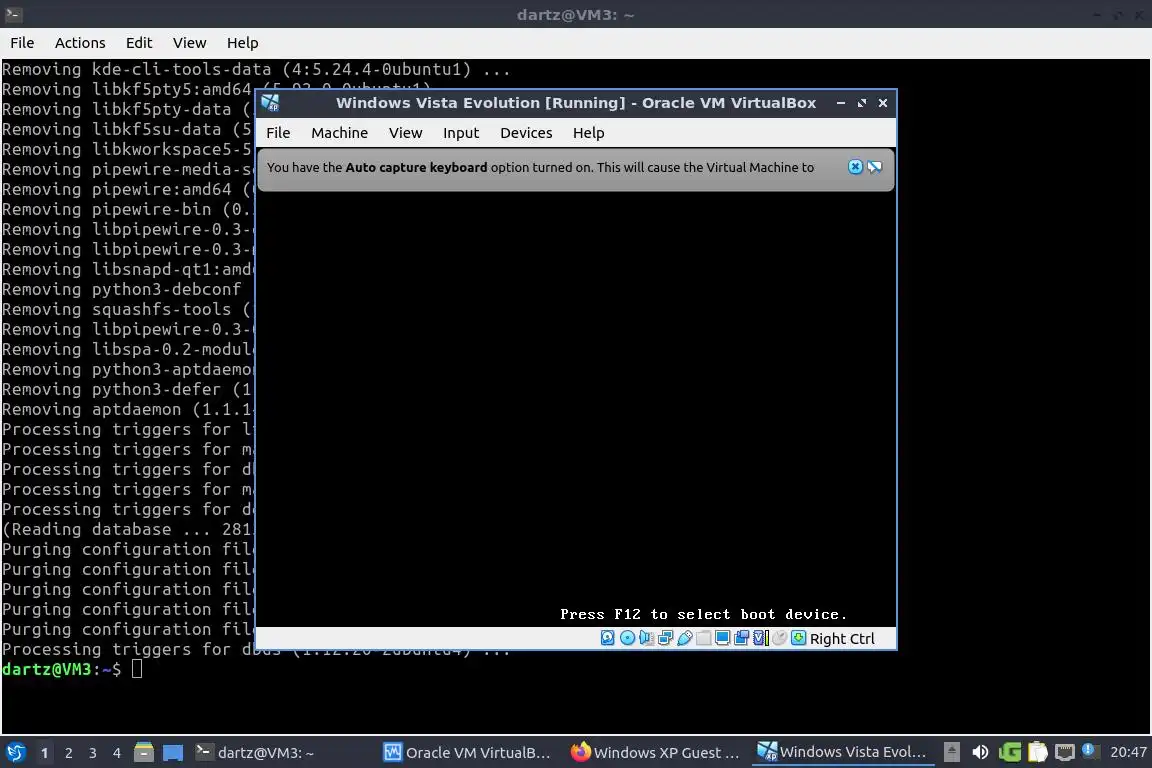
Task: Click the terminal icon in terminal title bar
Action: click(13, 14)
